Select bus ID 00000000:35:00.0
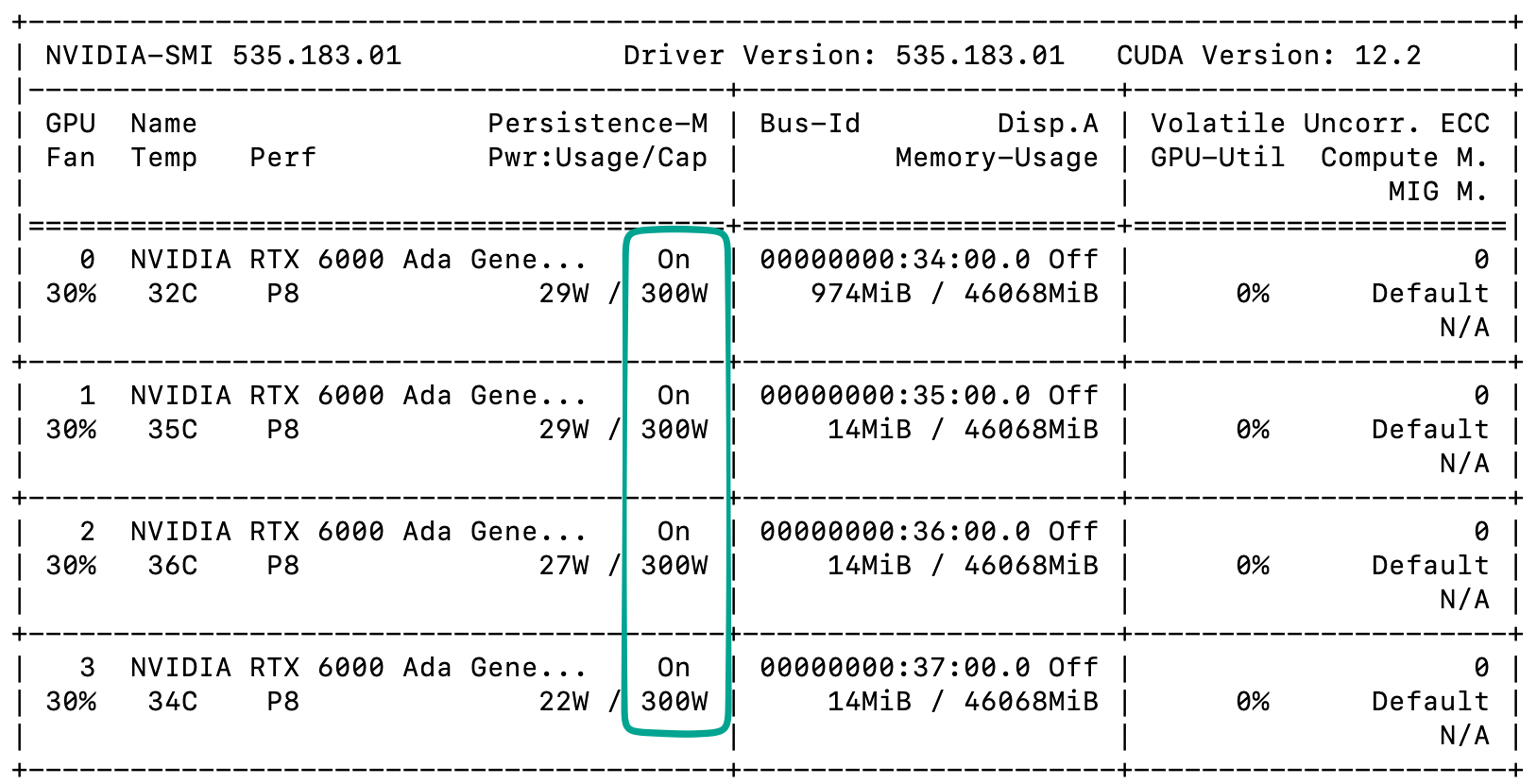 895,396
